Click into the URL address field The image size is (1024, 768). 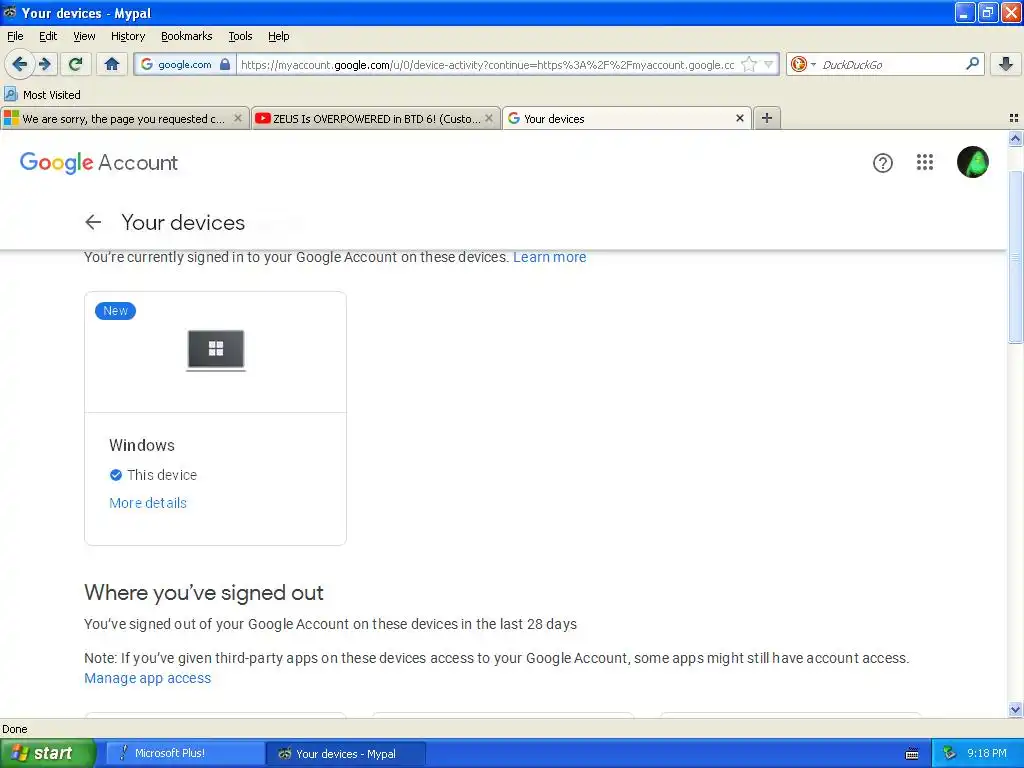point(487,64)
